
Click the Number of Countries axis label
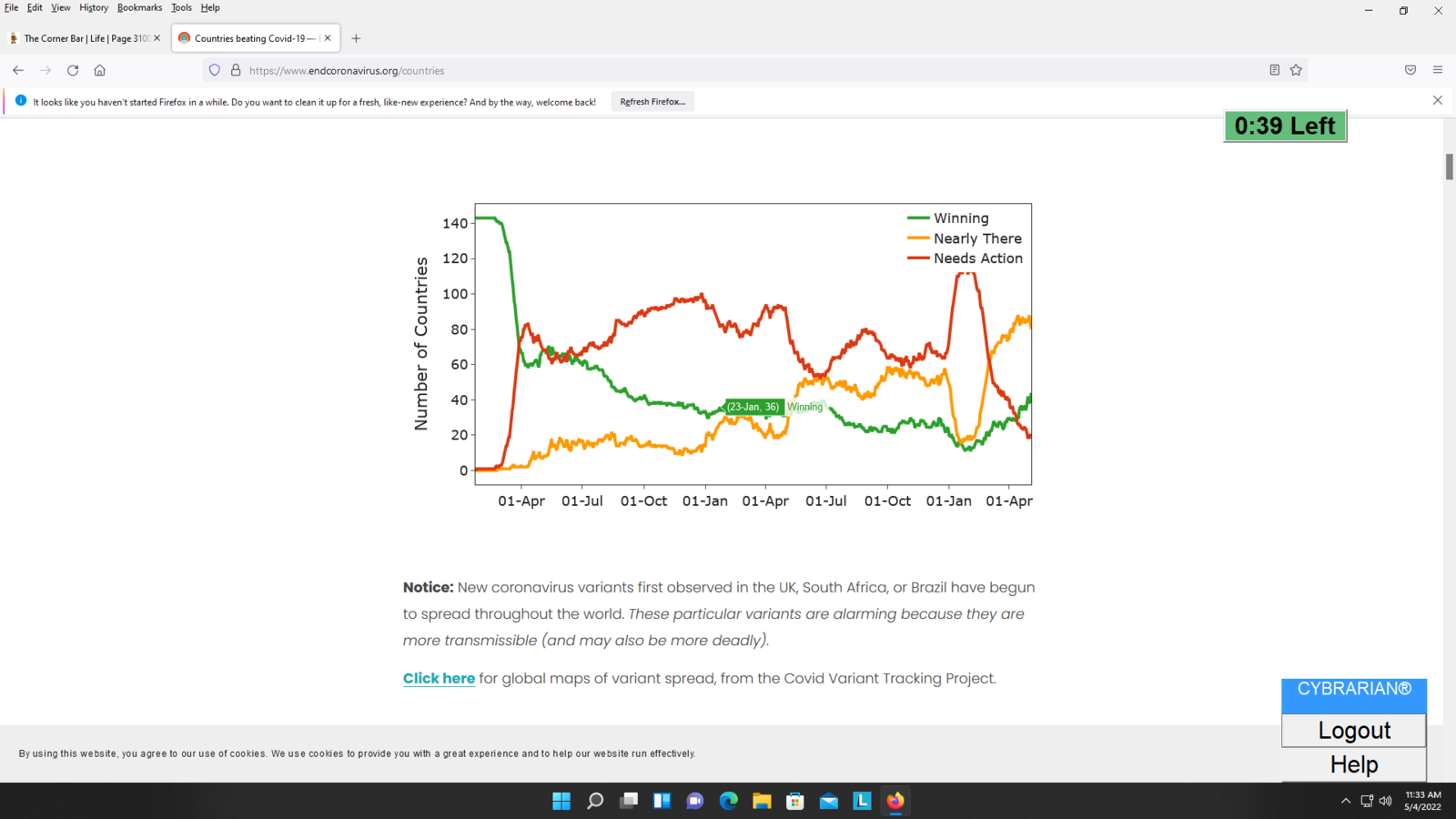[x=420, y=343]
